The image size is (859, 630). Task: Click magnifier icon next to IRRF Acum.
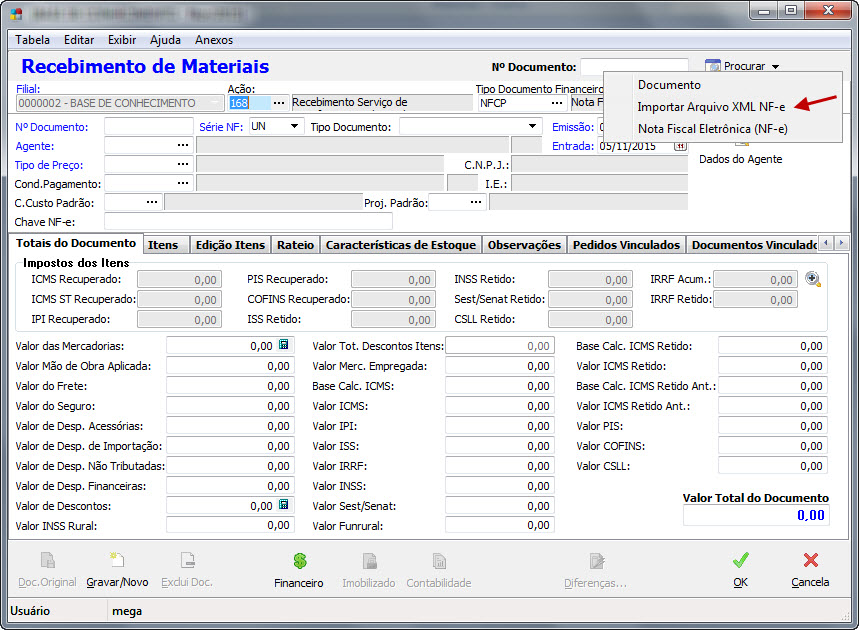813,279
